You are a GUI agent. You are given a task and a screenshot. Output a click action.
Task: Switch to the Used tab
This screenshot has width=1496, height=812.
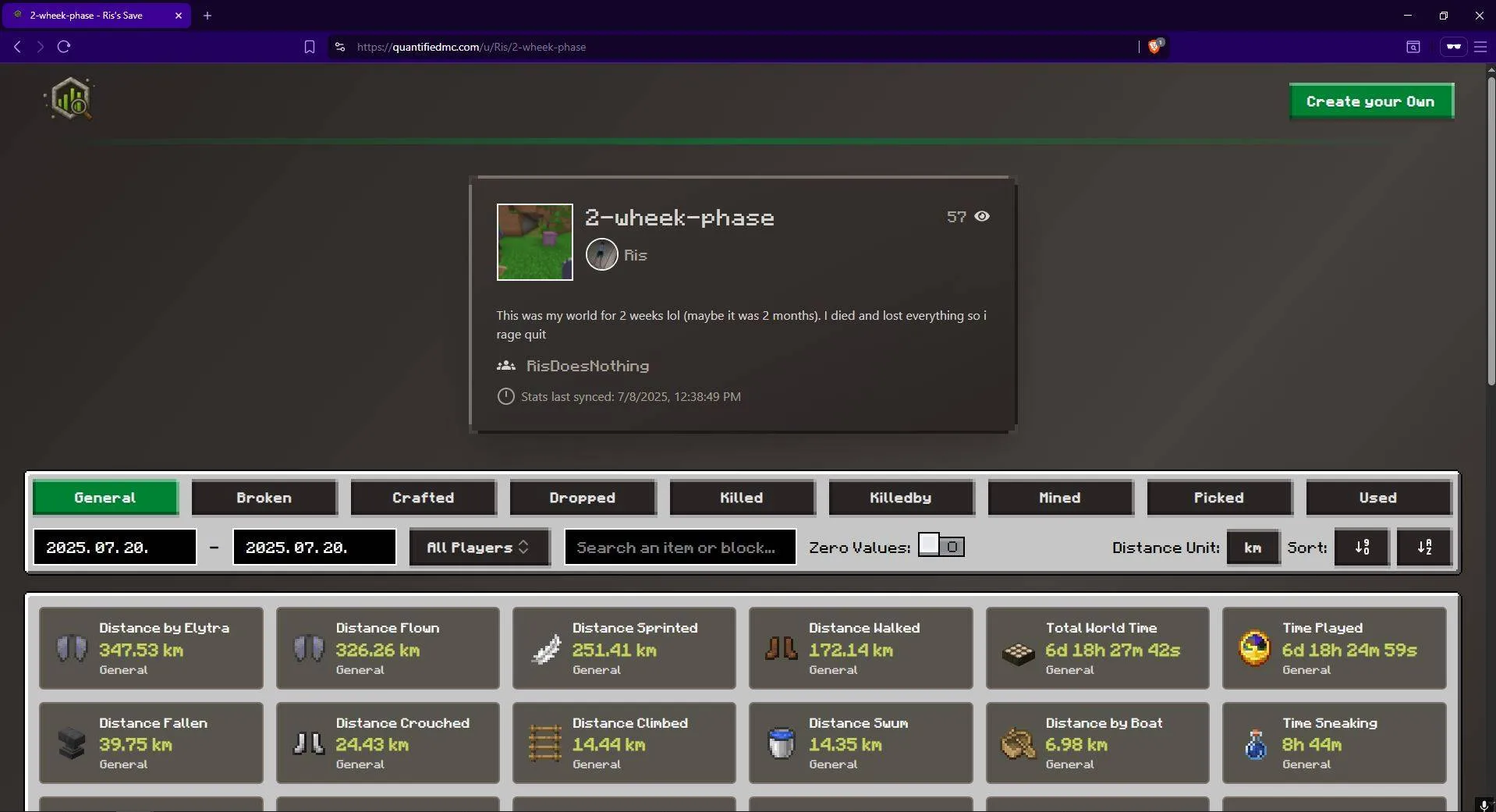click(1378, 498)
